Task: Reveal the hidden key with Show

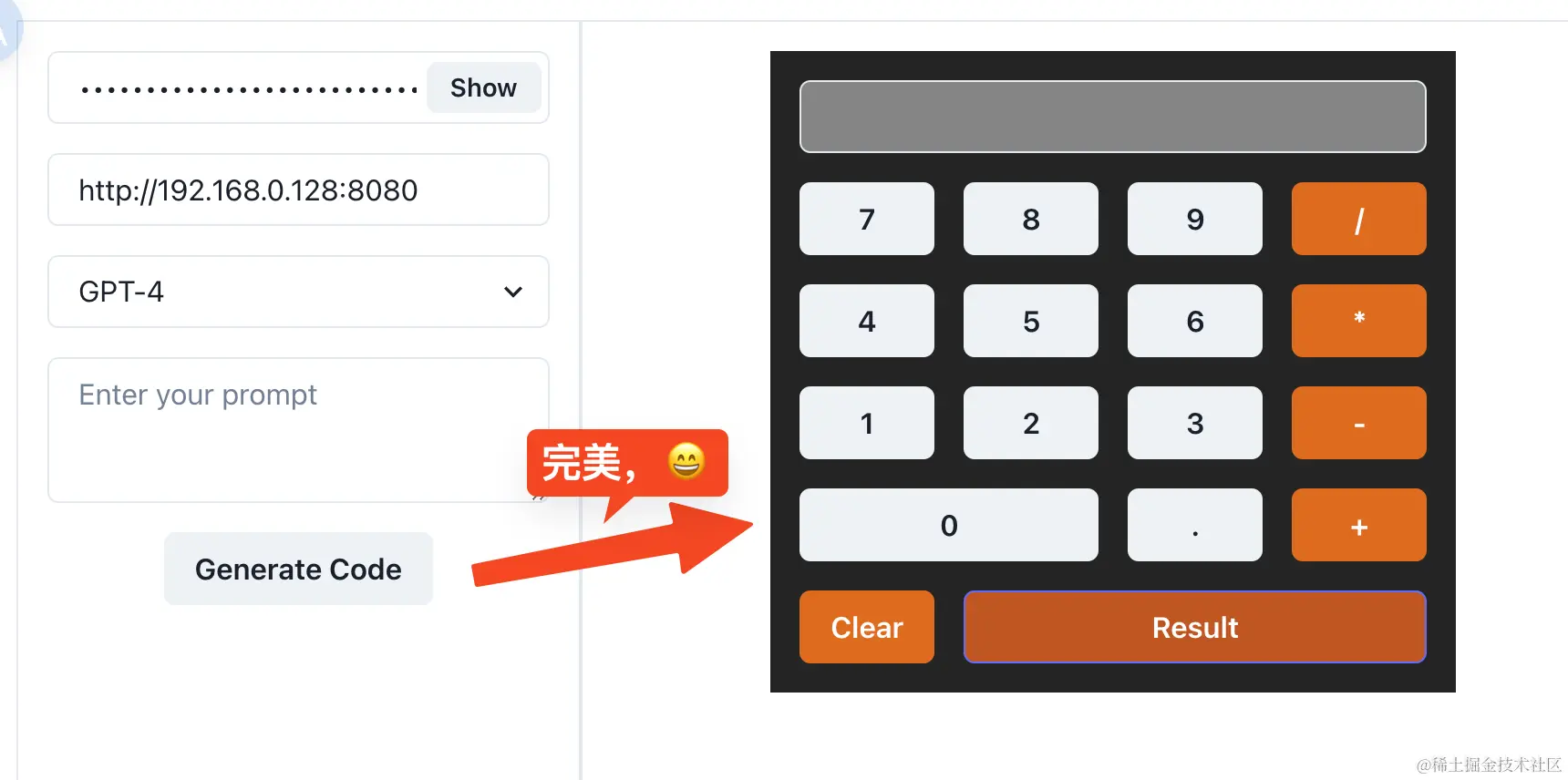Action: [x=483, y=87]
